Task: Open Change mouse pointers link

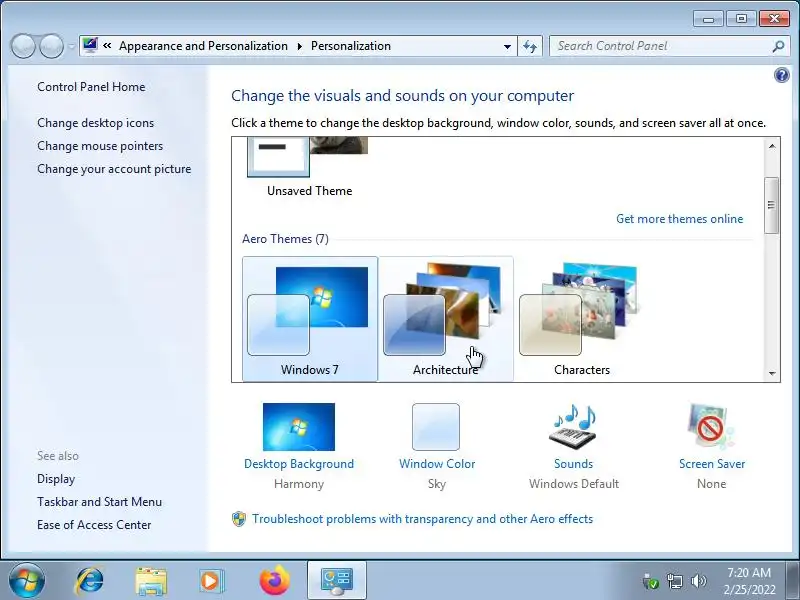Action: pos(100,146)
